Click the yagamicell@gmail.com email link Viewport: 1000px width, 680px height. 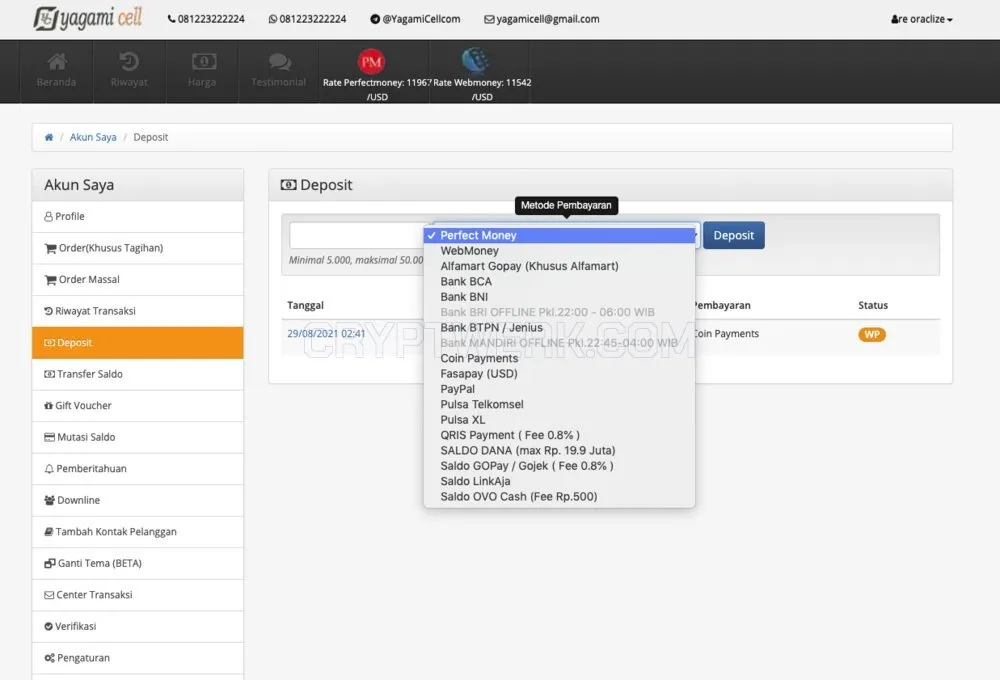541,19
